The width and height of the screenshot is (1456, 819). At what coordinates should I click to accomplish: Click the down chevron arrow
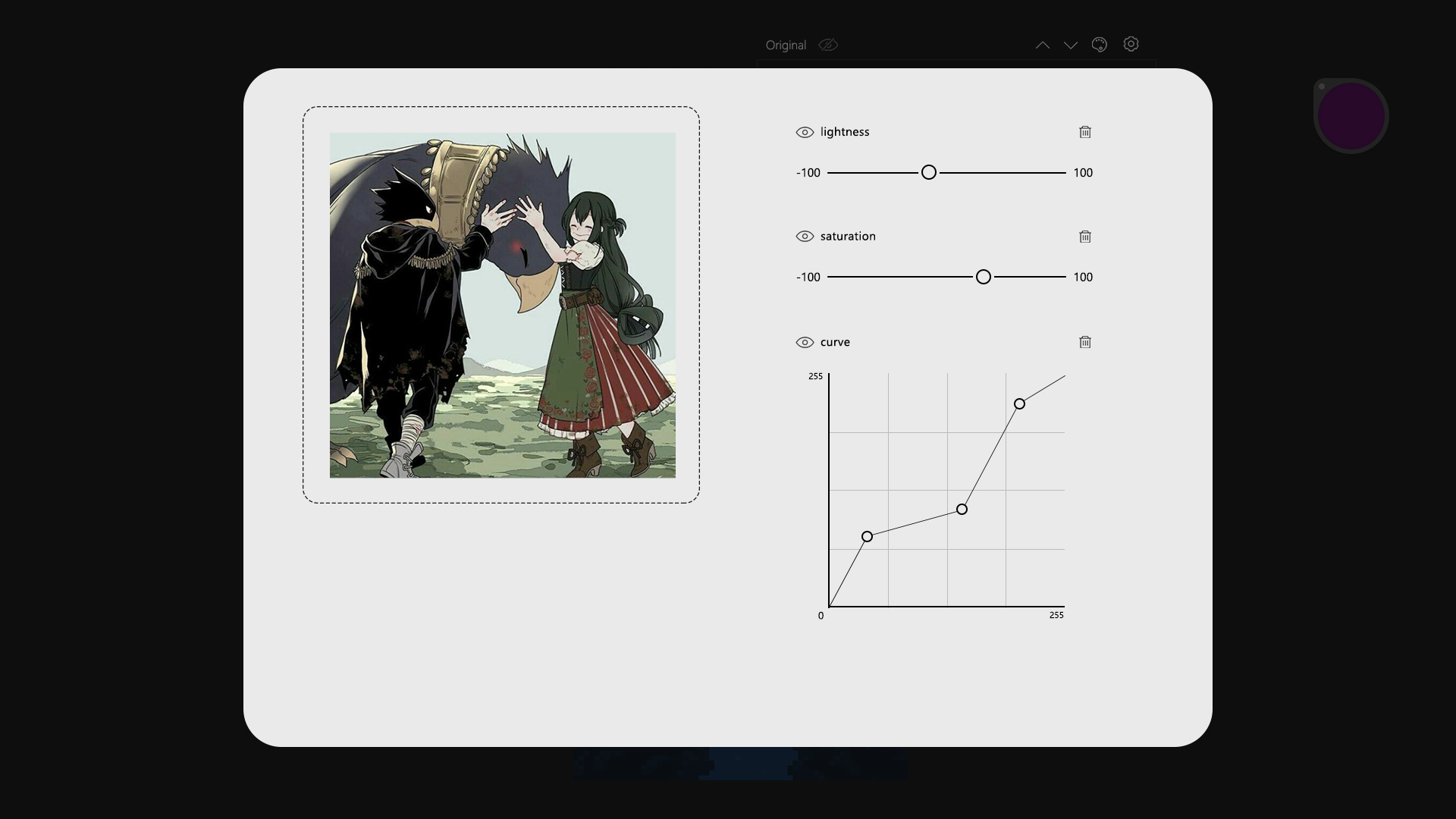pyautogui.click(x=1071, y=45)
